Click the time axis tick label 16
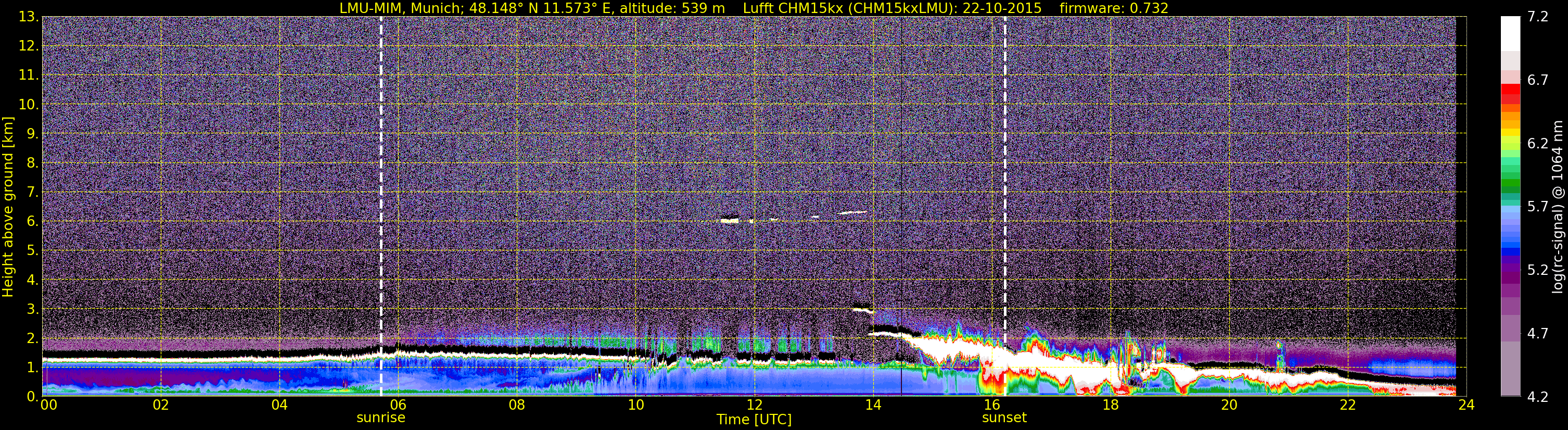The image size is (1568, 430). click(991, 405)
